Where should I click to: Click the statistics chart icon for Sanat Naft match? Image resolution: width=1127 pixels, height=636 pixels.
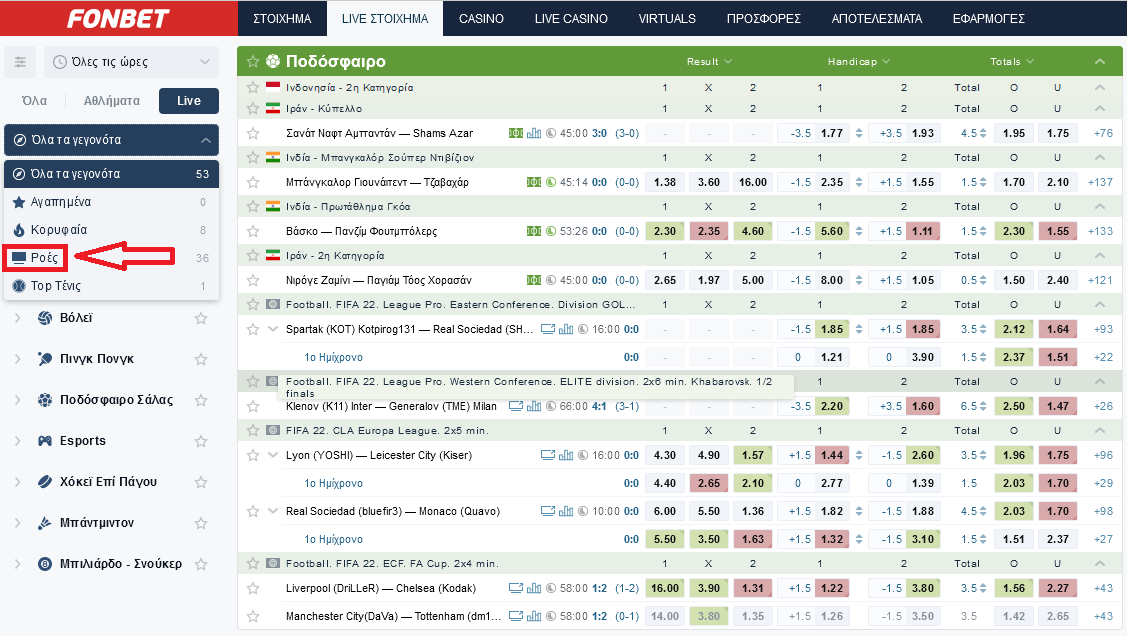click(x=533, y=133)
